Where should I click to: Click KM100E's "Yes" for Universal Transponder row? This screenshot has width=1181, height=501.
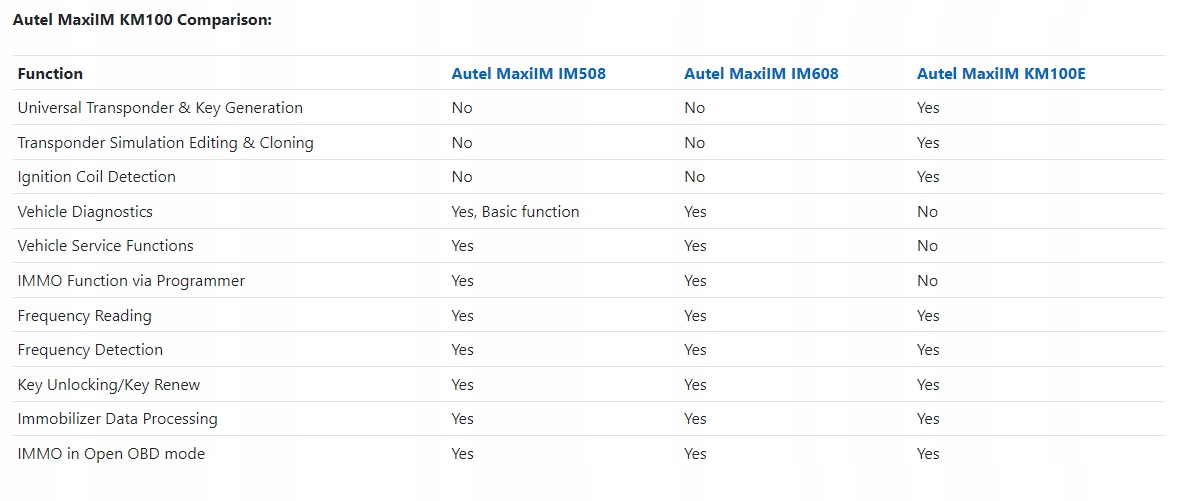coord(928,108)
